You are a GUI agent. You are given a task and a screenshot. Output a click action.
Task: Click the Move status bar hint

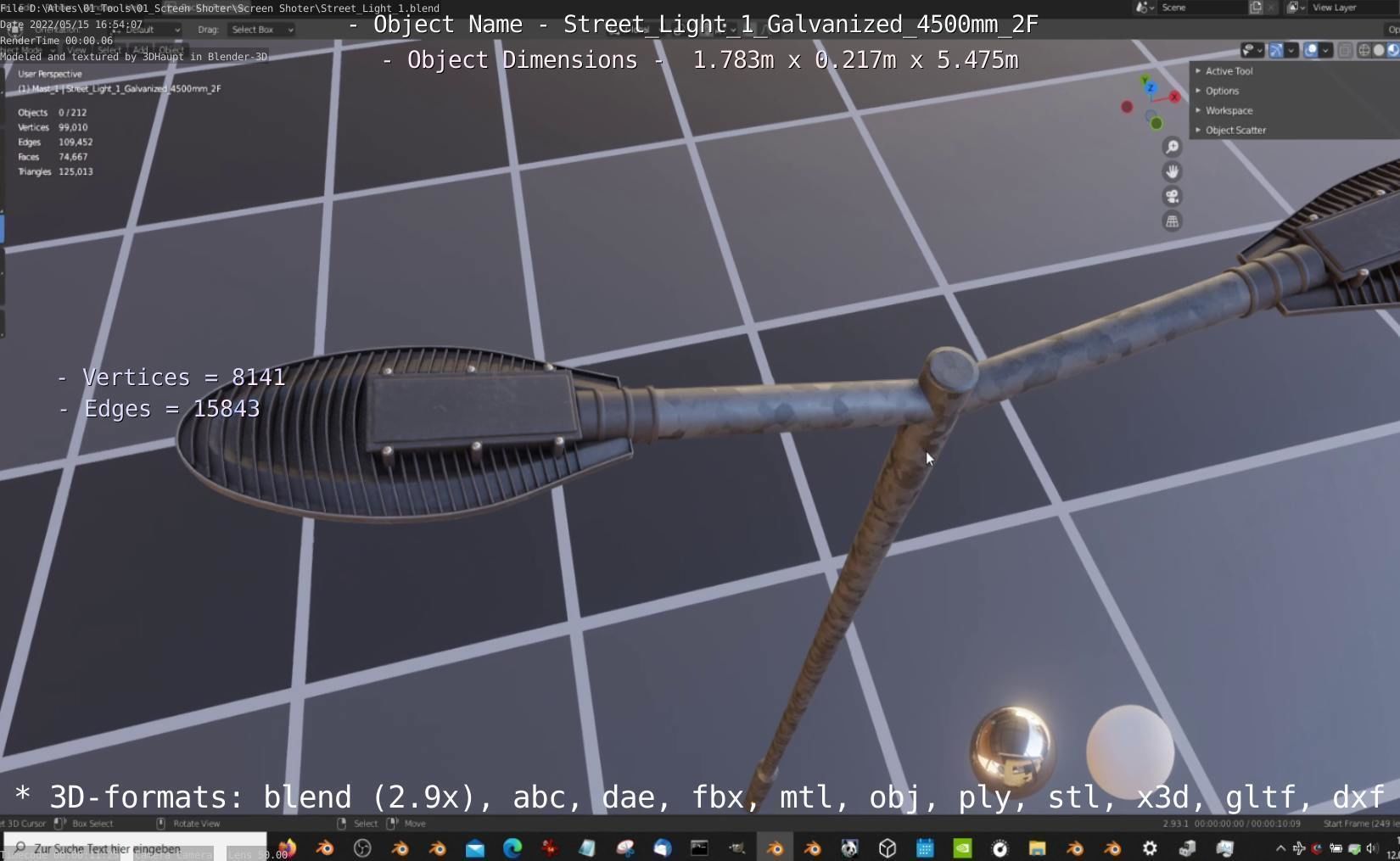(x=406, y=823)
